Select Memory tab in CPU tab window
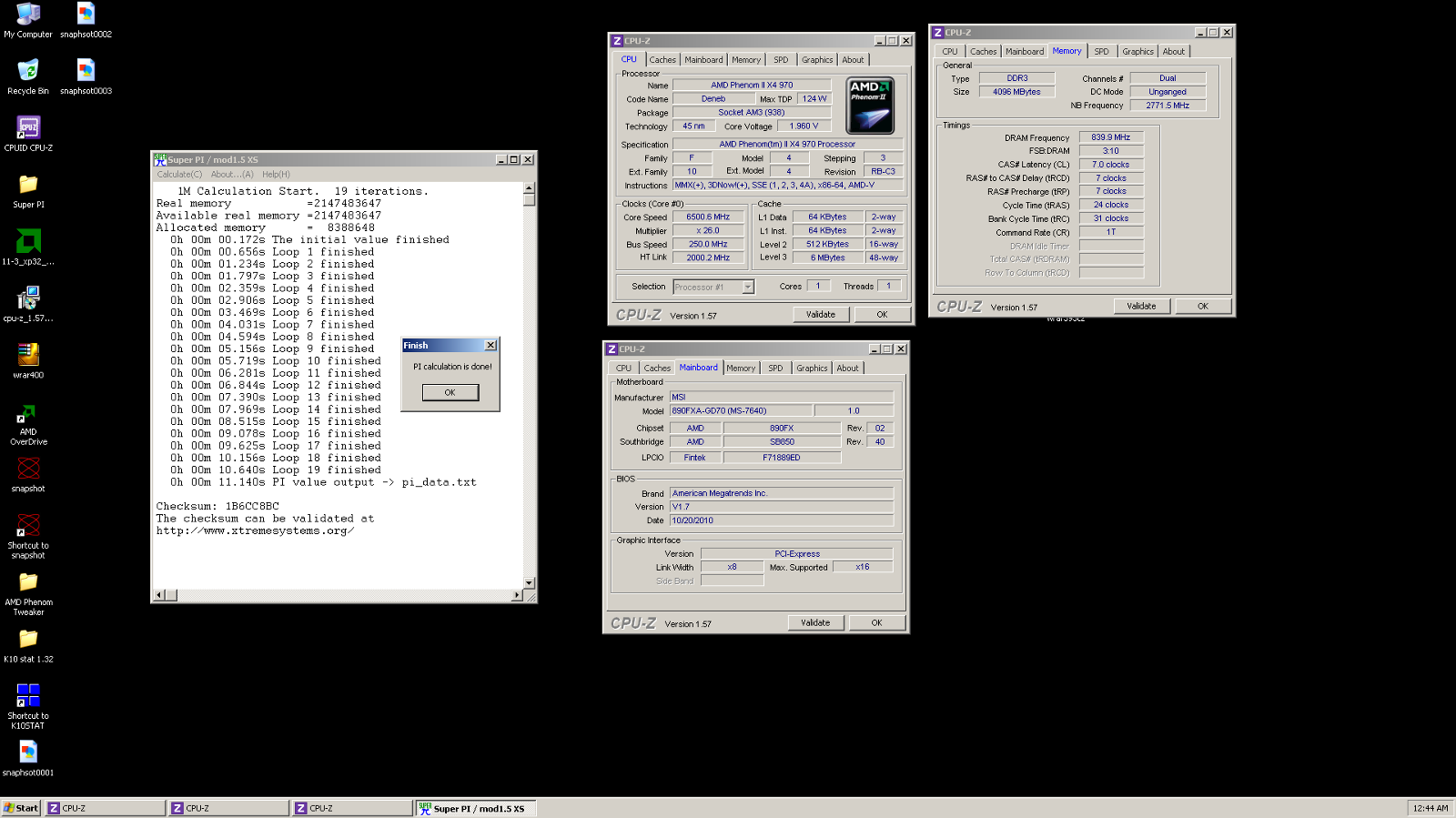 click(746, 60)
